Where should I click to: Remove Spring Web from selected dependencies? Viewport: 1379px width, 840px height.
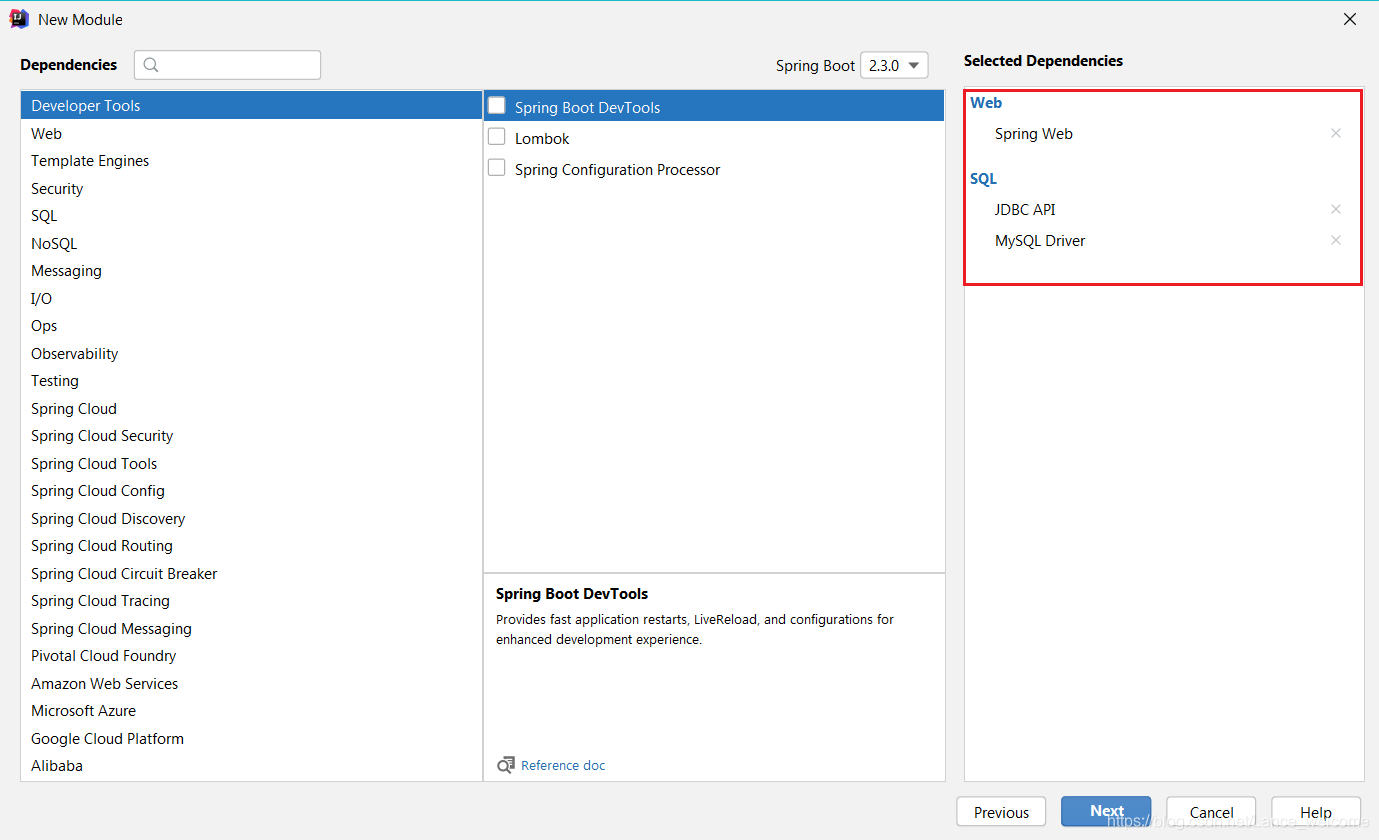click(x=1335, y=133)
